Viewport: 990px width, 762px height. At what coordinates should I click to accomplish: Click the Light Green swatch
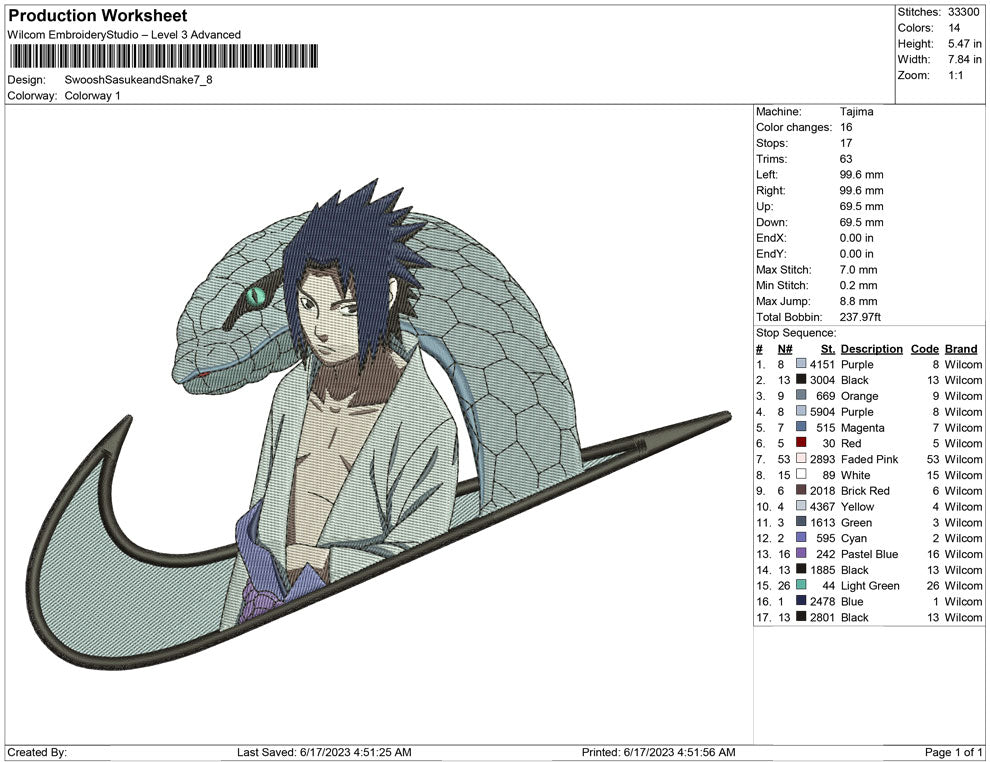[x=801, y=585]
